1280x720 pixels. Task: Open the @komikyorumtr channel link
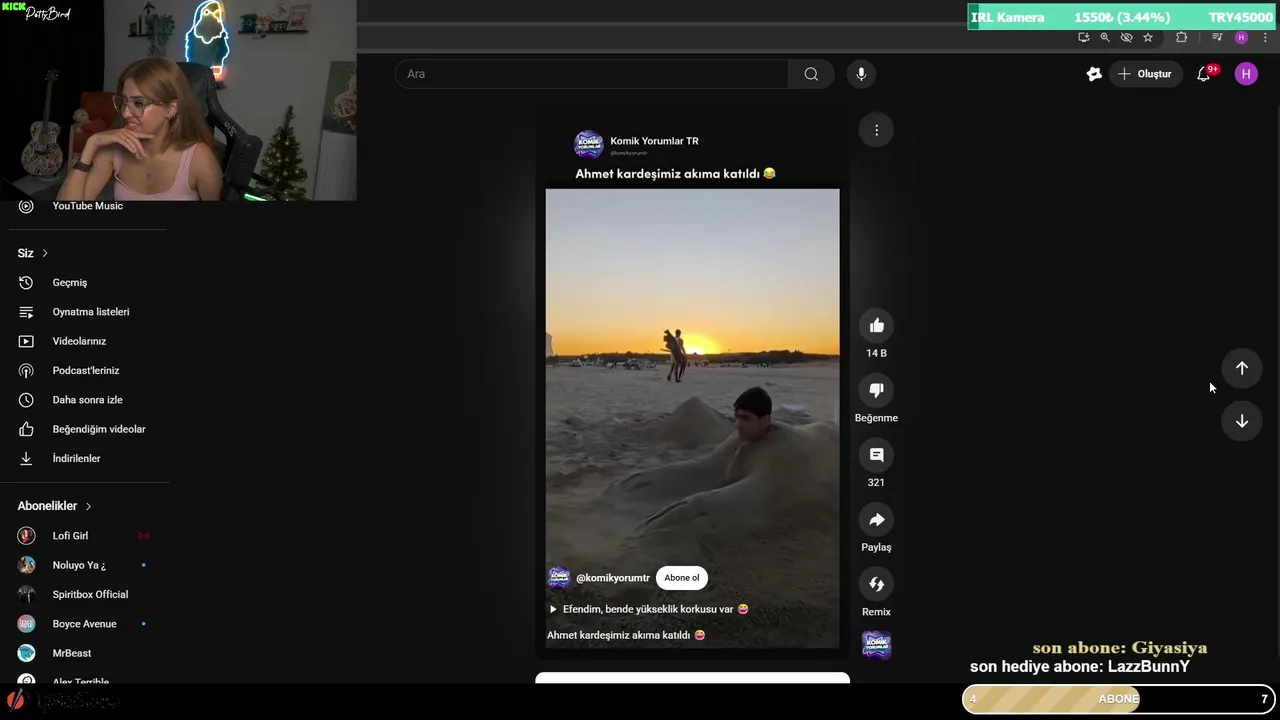point(613,578)
